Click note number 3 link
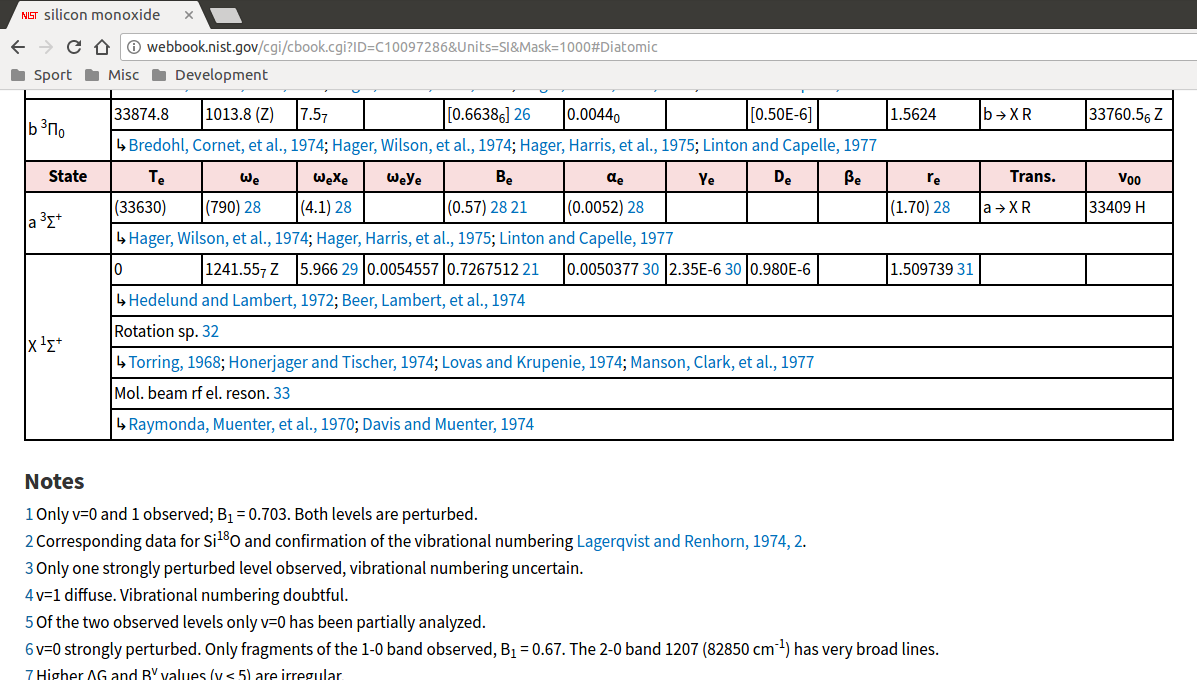 (29, 569)
